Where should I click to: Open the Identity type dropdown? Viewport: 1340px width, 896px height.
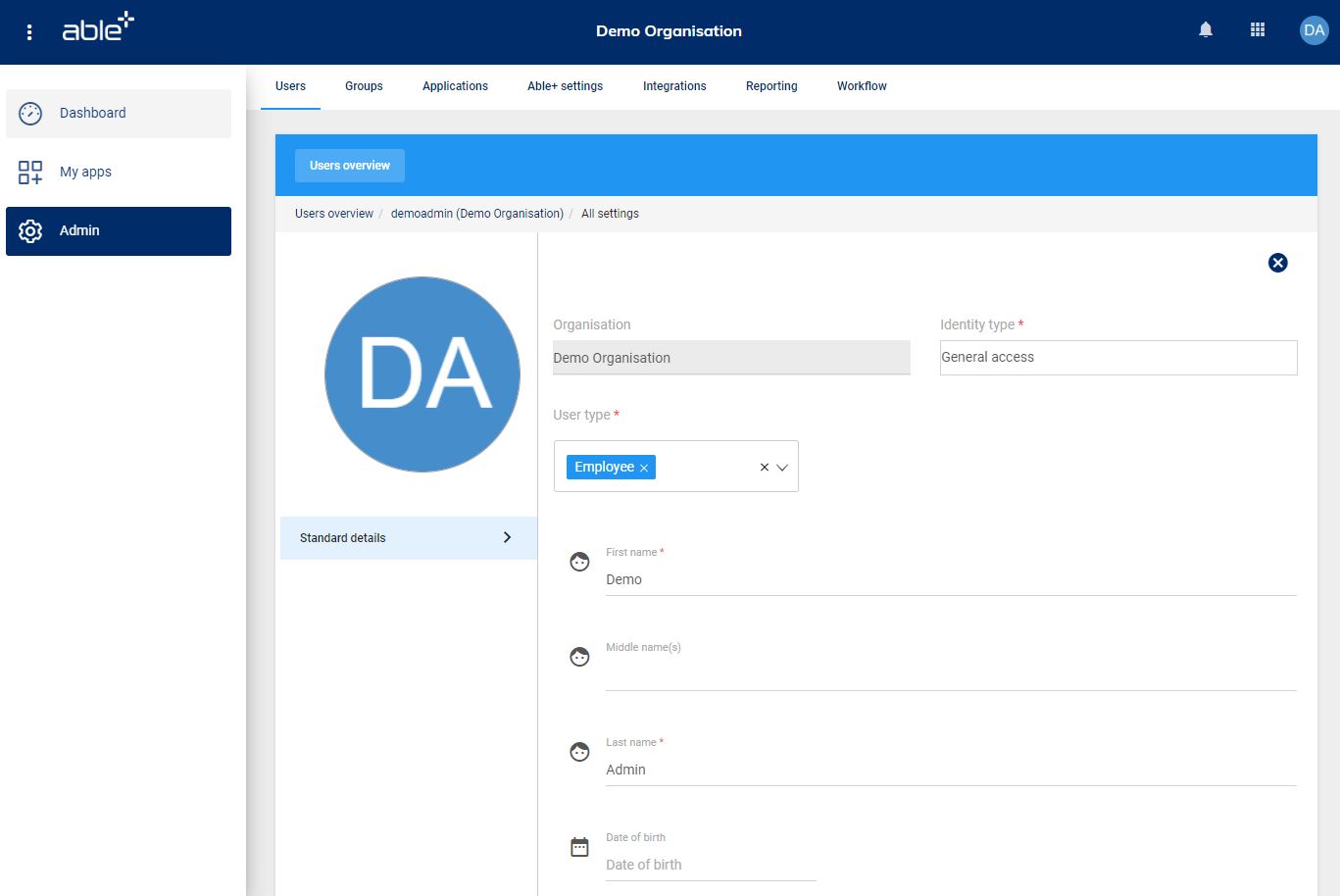[1117, 358]
